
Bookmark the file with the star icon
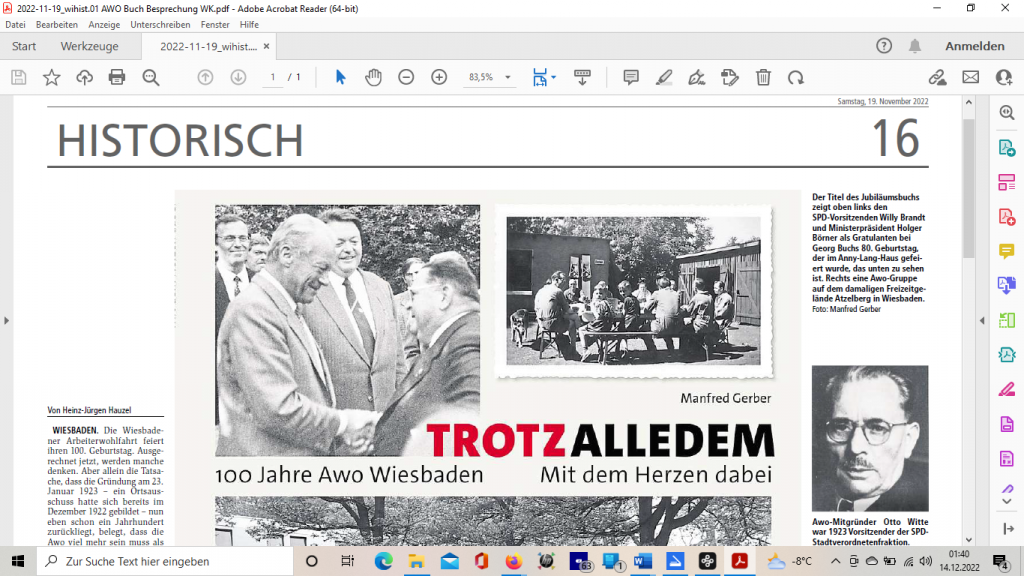point(51,77)
